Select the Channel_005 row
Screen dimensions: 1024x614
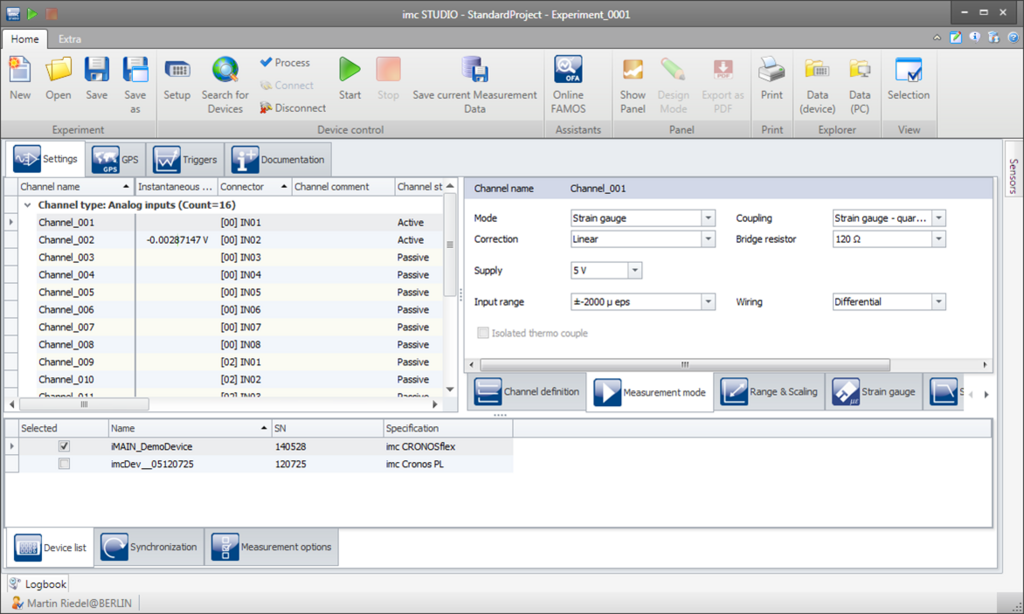pyautogui.click(x=66, y=292)
